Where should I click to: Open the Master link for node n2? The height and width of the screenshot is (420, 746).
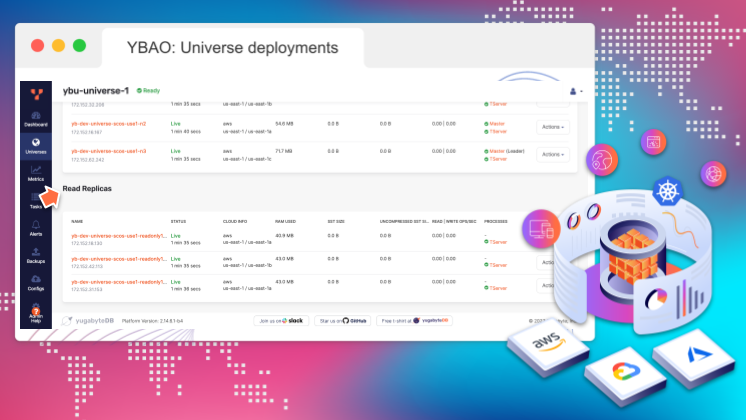click(497, 124)
